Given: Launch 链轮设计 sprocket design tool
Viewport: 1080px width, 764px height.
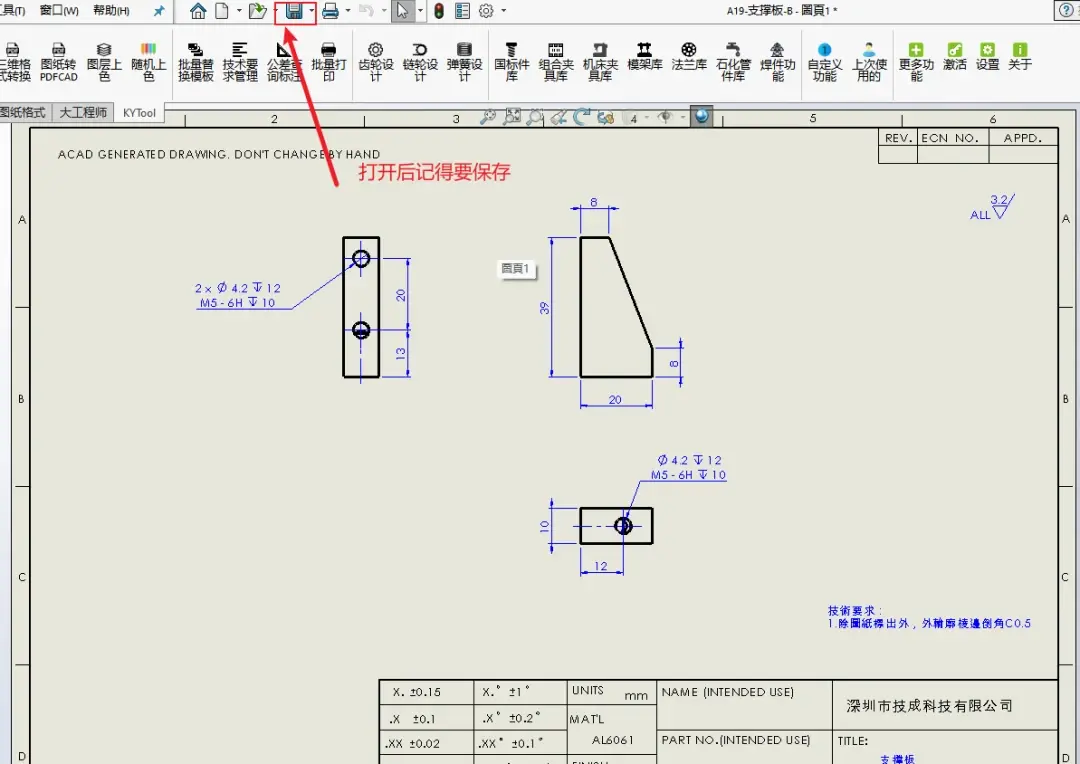Looking at the screenshot, I should click(x=420, y=62).
